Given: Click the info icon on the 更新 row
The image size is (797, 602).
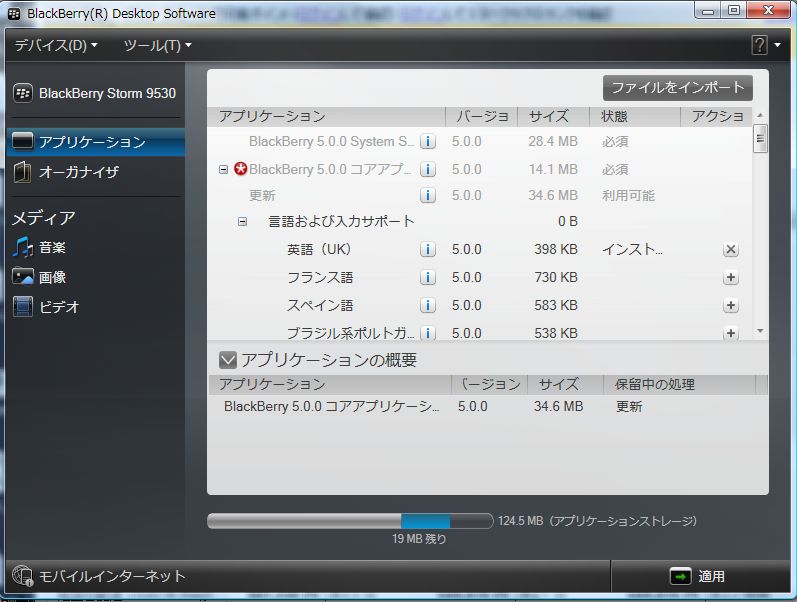Looking at the screenshot, I should click(428, 195).
